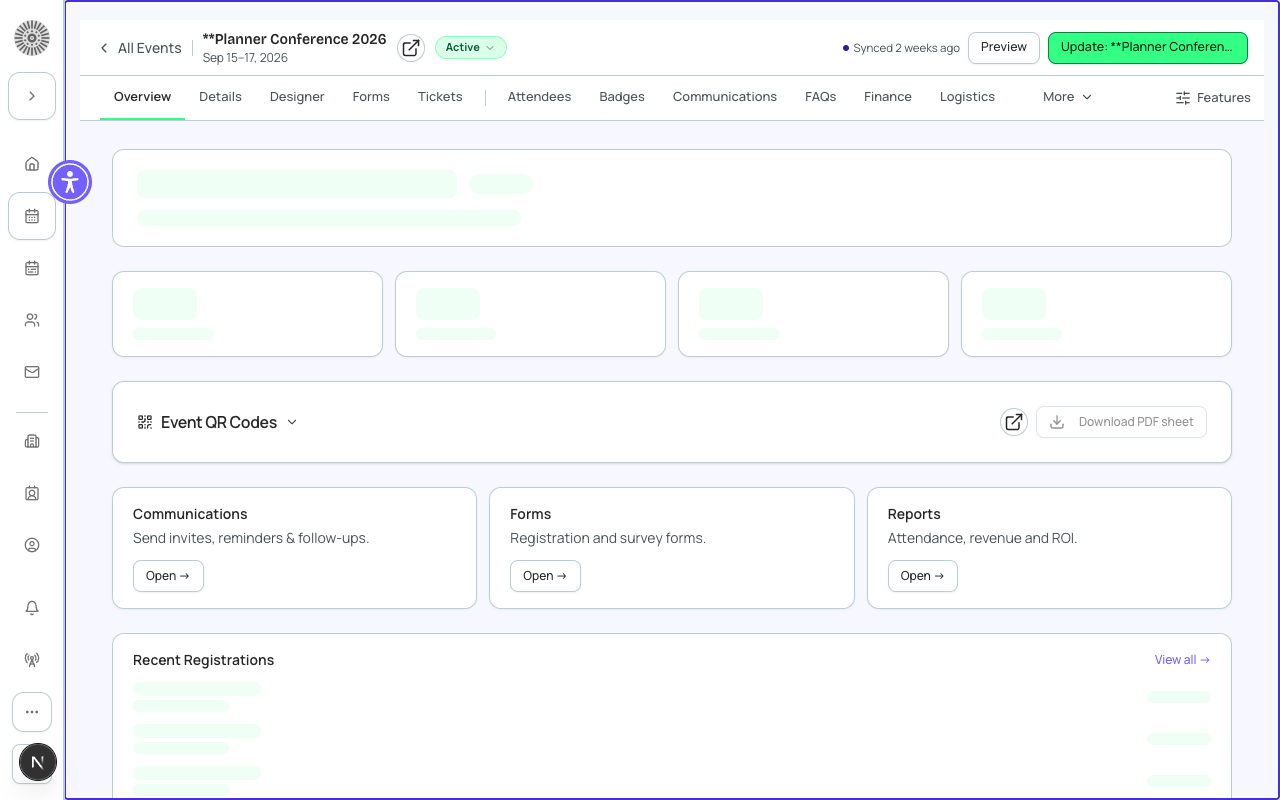Screen dimensions: 1280x800
Task: Open the user profile circle icon
Action: 32,545
